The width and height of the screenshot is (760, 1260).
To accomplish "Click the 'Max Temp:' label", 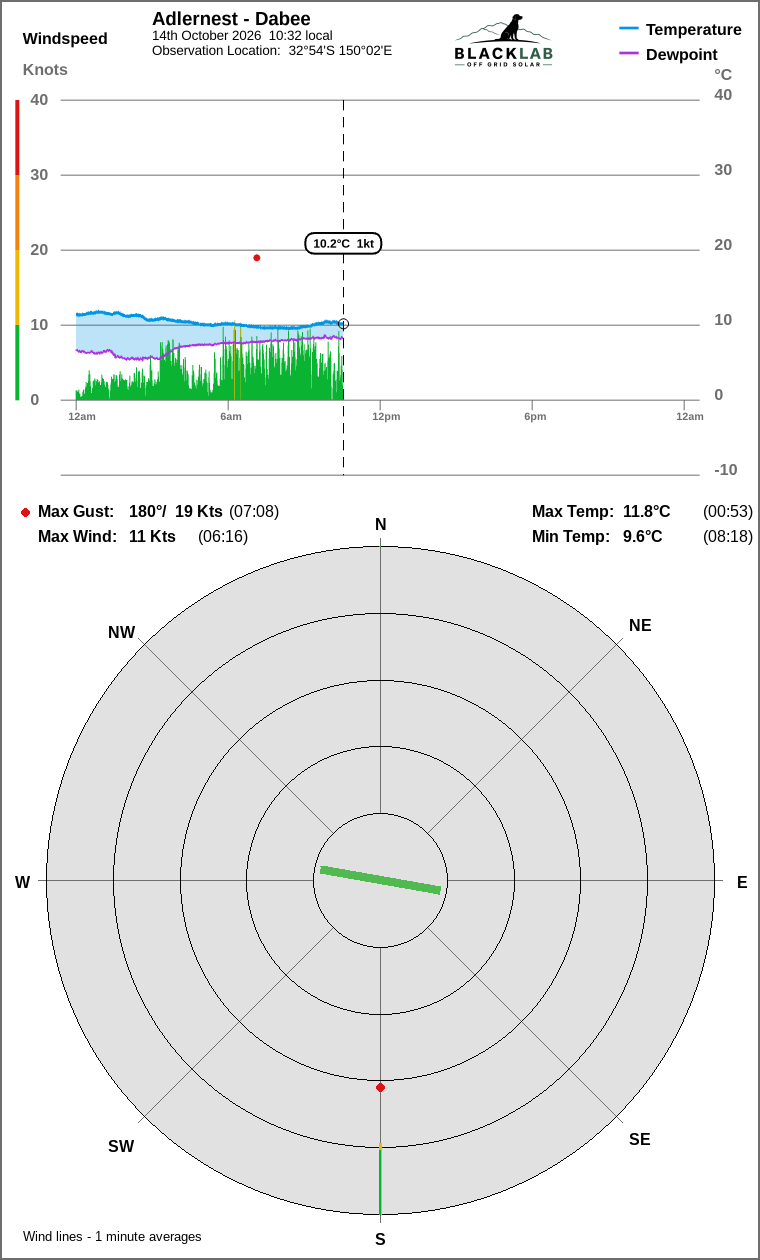I will 573,512.
